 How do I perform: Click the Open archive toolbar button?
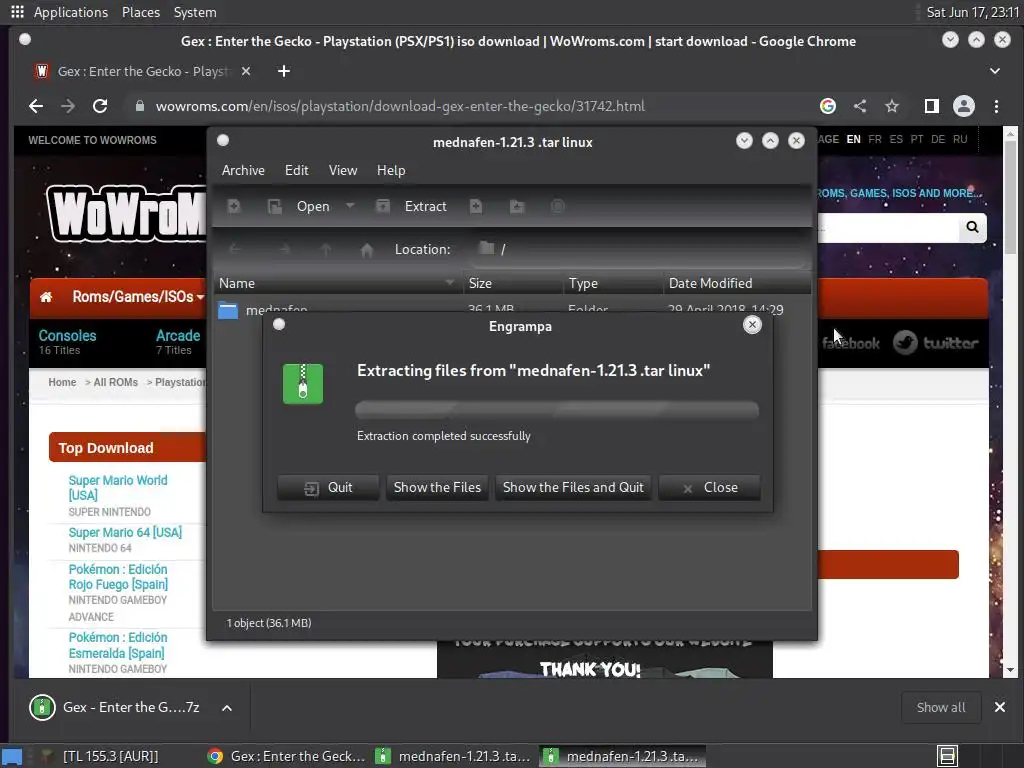pyautogui.click(x=299, y=206)
